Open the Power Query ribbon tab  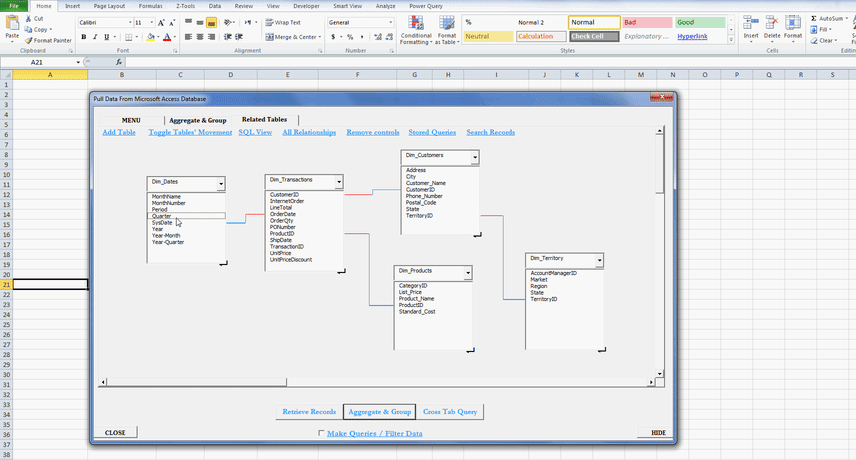click(426, 6)
